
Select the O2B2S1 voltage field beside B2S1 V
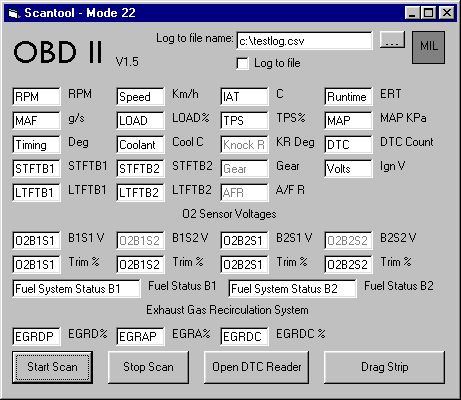[x=244, y=241]
